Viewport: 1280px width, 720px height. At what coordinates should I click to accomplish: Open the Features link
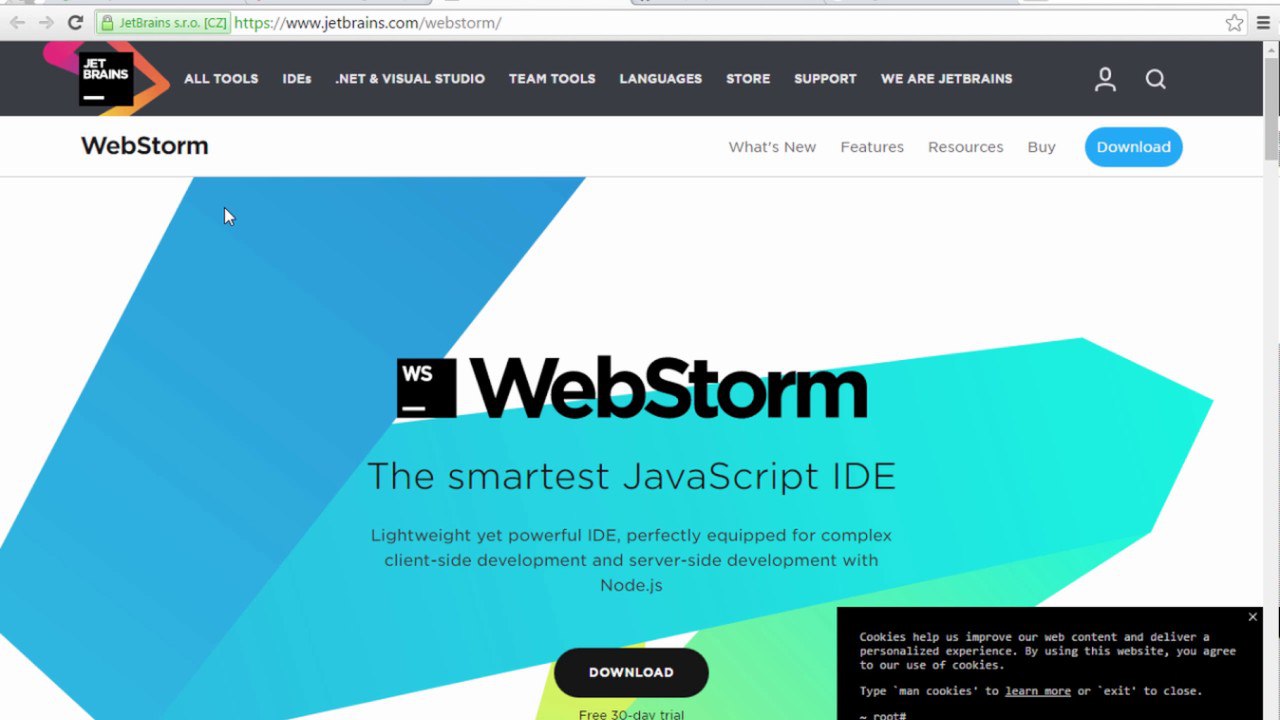[872, 147]
